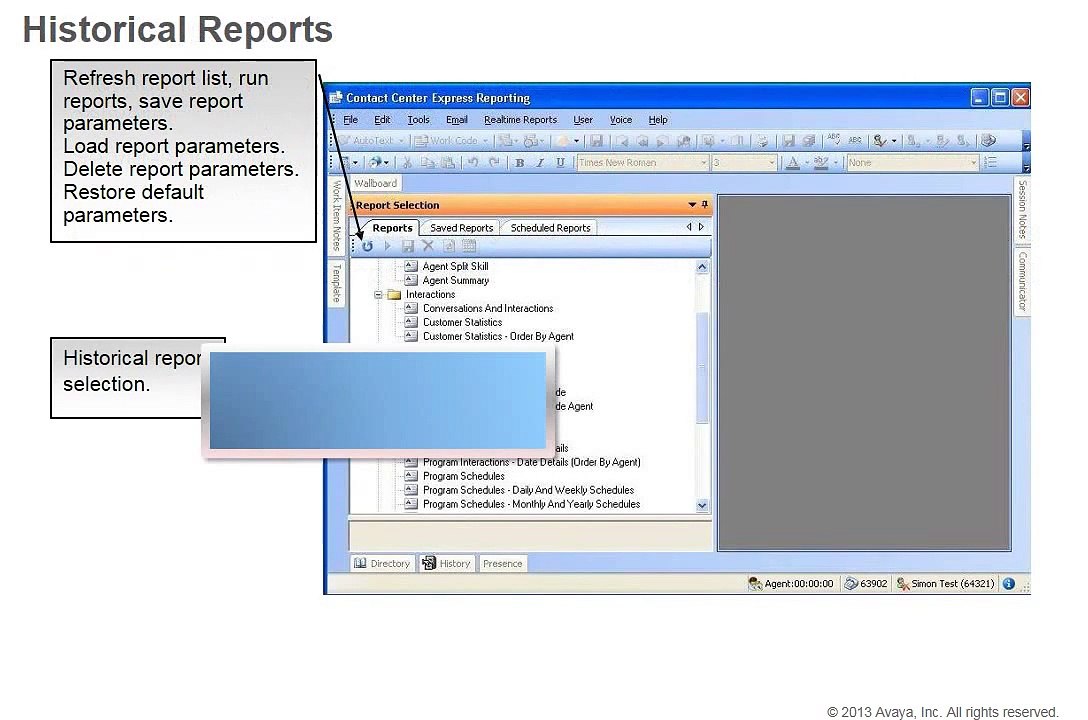
Task: Click the Delete report parameters X icon
Action: click(428, 246)
